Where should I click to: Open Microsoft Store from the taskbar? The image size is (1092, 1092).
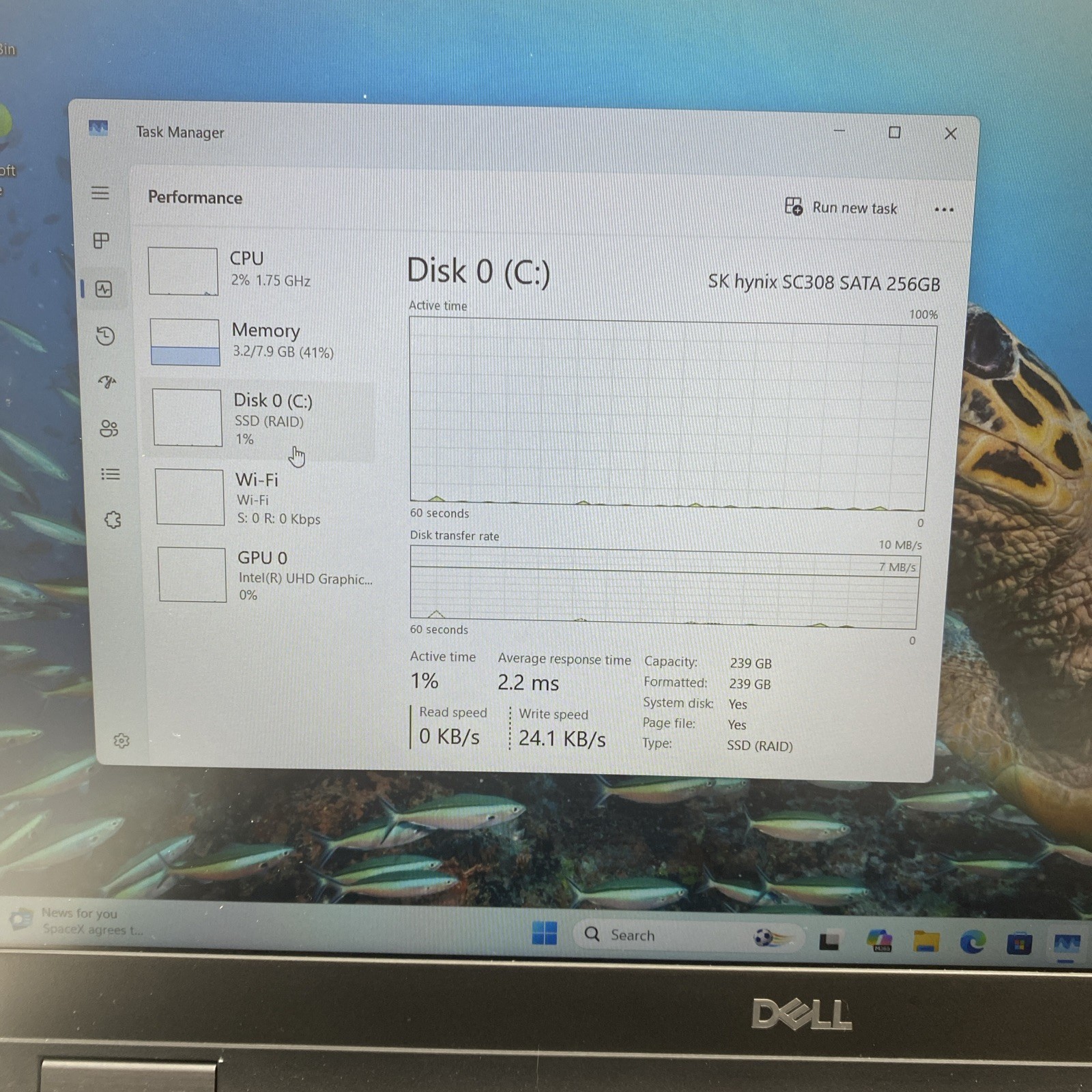1019,944
